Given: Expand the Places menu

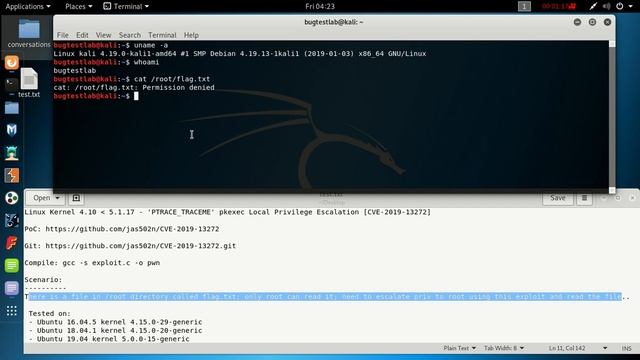Looking at the screenshot, I should tap(79, 6).
